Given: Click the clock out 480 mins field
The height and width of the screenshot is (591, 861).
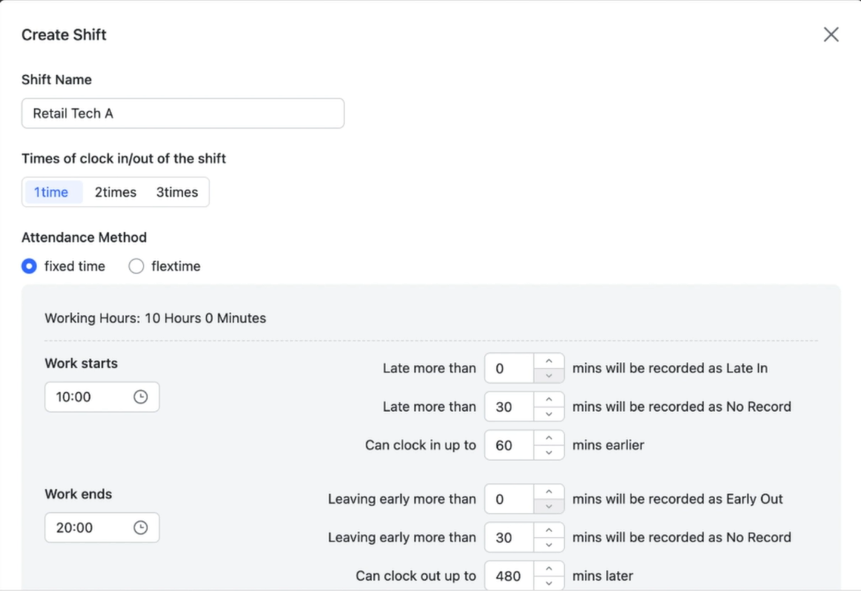Looking at the screenshot, I should [509, 576].
